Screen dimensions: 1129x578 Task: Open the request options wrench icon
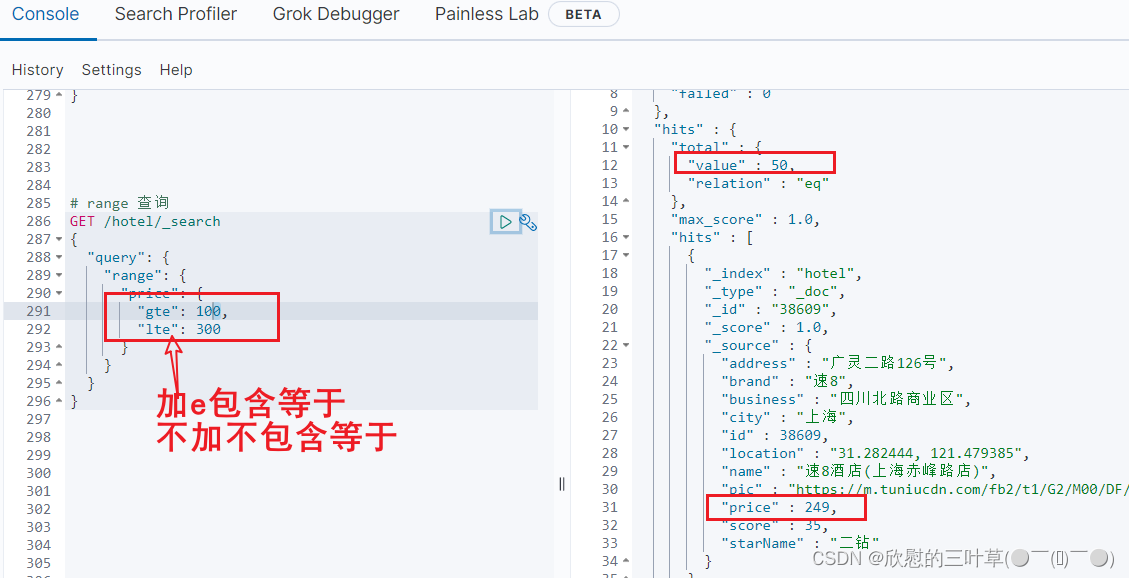[528, 221]
